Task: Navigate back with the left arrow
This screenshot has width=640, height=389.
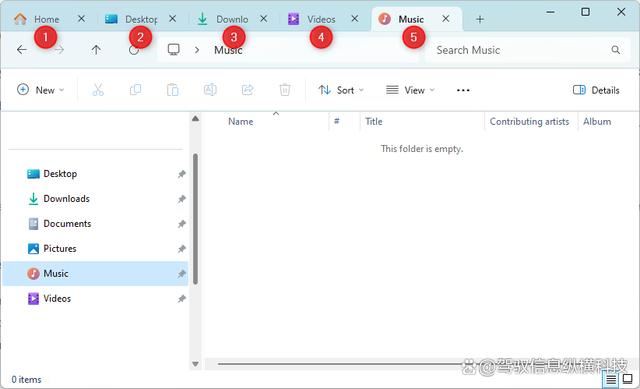Action: 22,50
